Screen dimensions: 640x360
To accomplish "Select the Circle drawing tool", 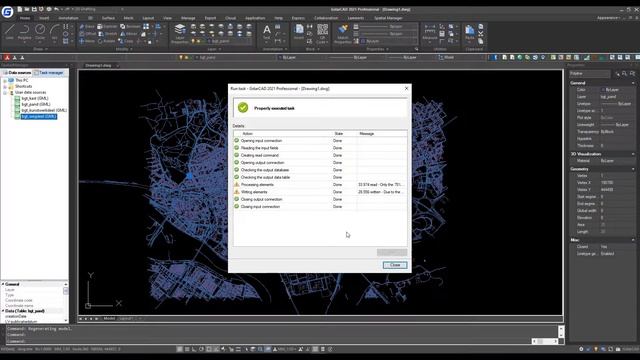I will (x=40, y=32).
